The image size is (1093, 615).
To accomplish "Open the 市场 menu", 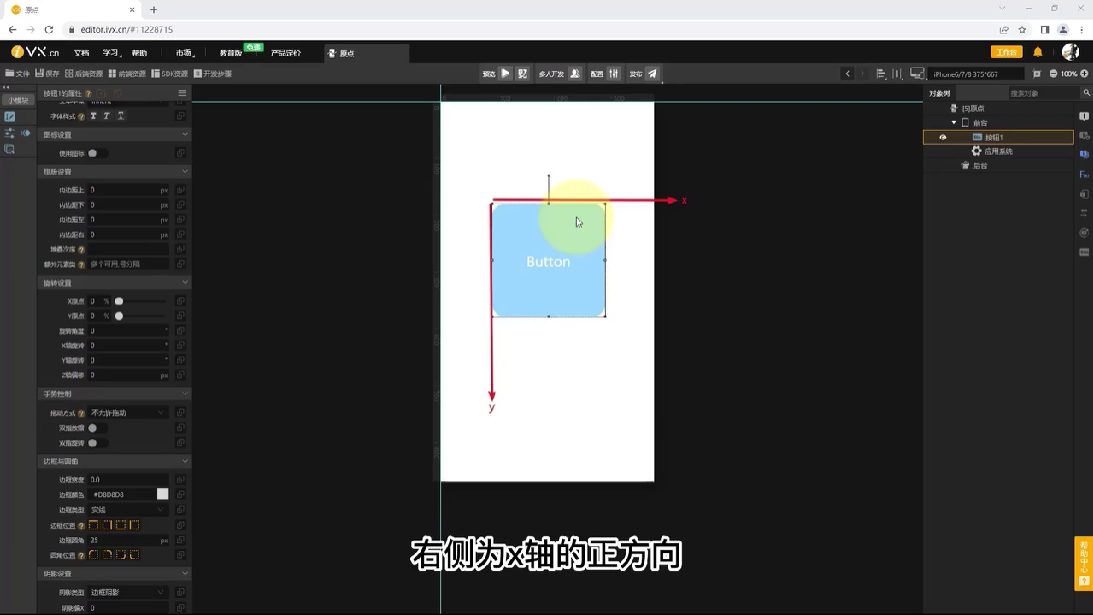I will click(x=184, y=53).
